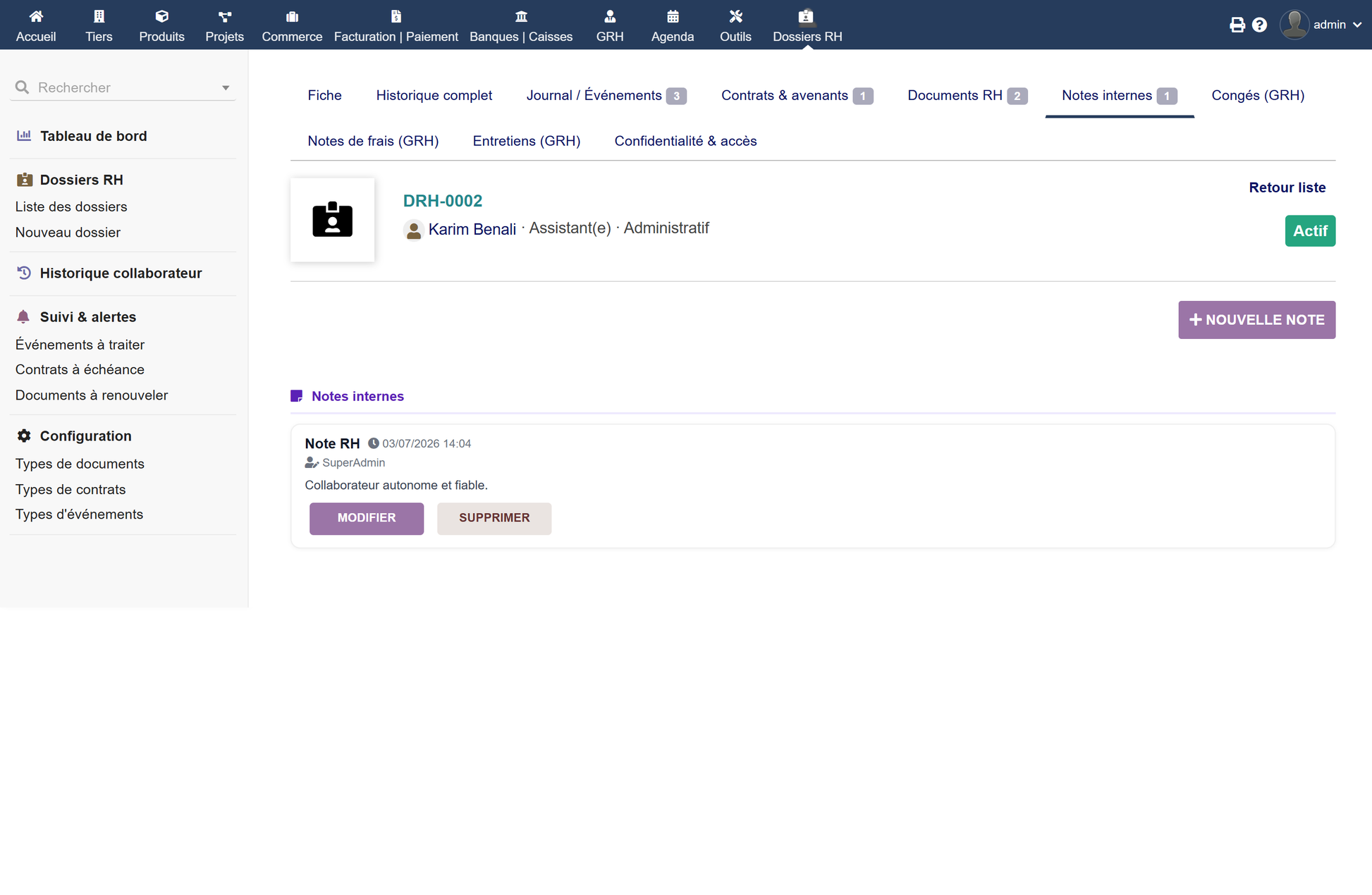Click the Dossiers RH sidebar badge icon

[x=24, y=179]
